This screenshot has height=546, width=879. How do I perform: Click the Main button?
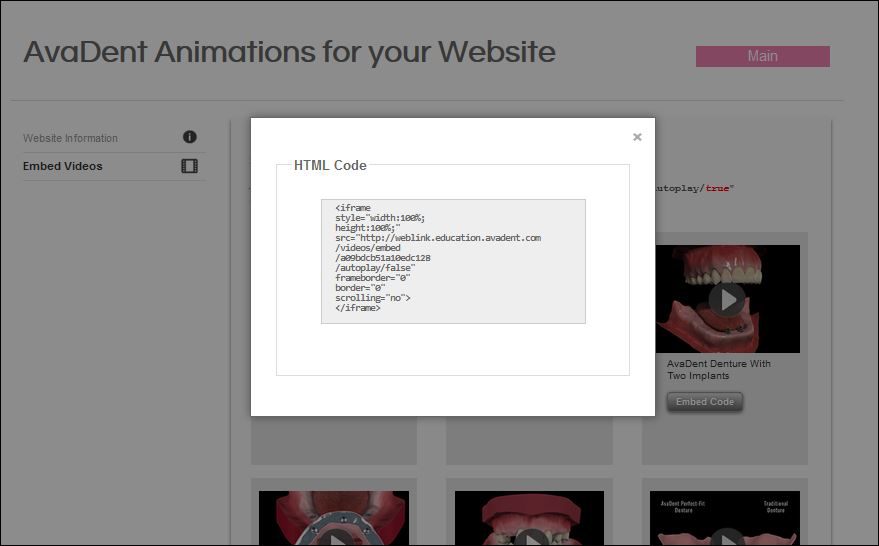[762, 56]
